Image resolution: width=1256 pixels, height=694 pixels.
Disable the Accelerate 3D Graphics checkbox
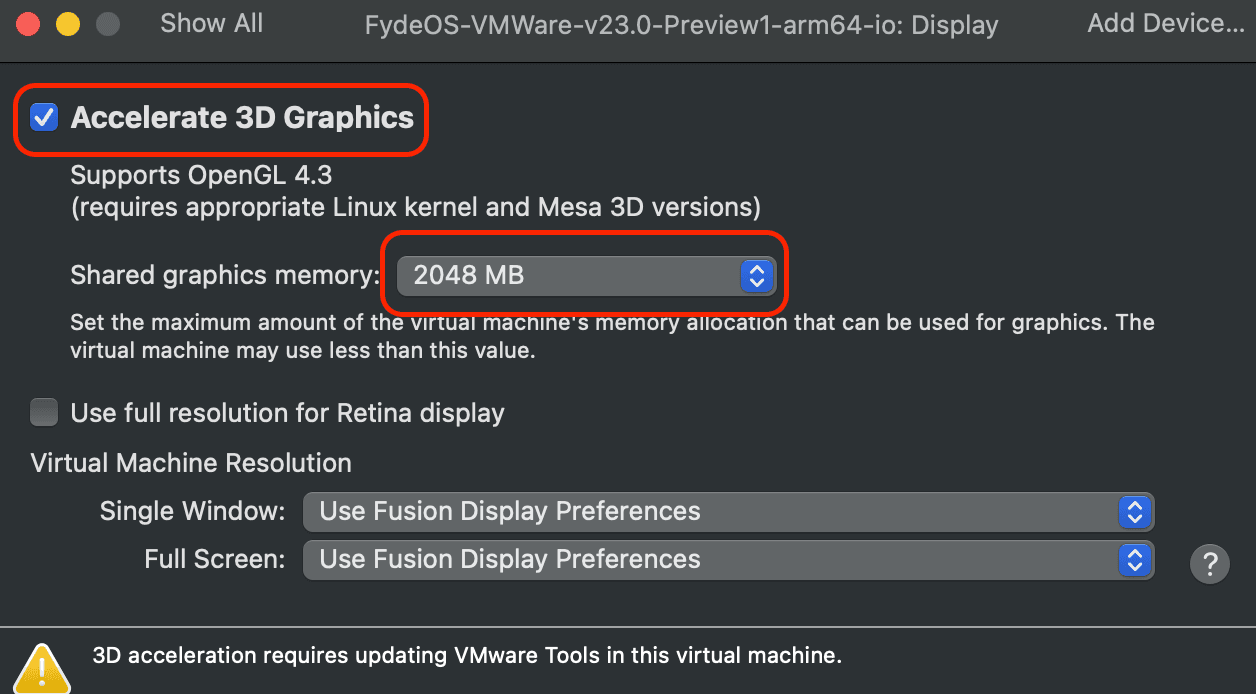44,118
